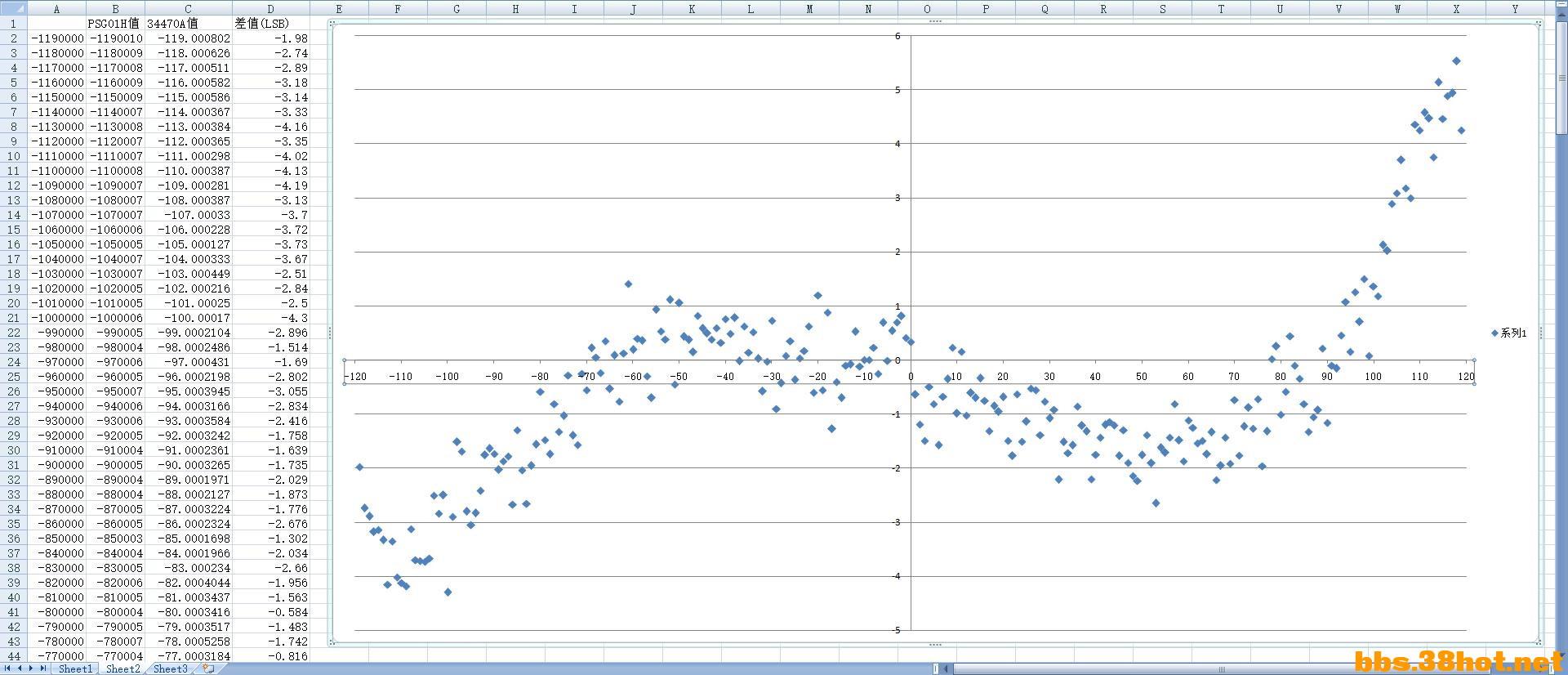Select cell containing '-1190010'
The image size is (1568, 675).
[115, 38]
